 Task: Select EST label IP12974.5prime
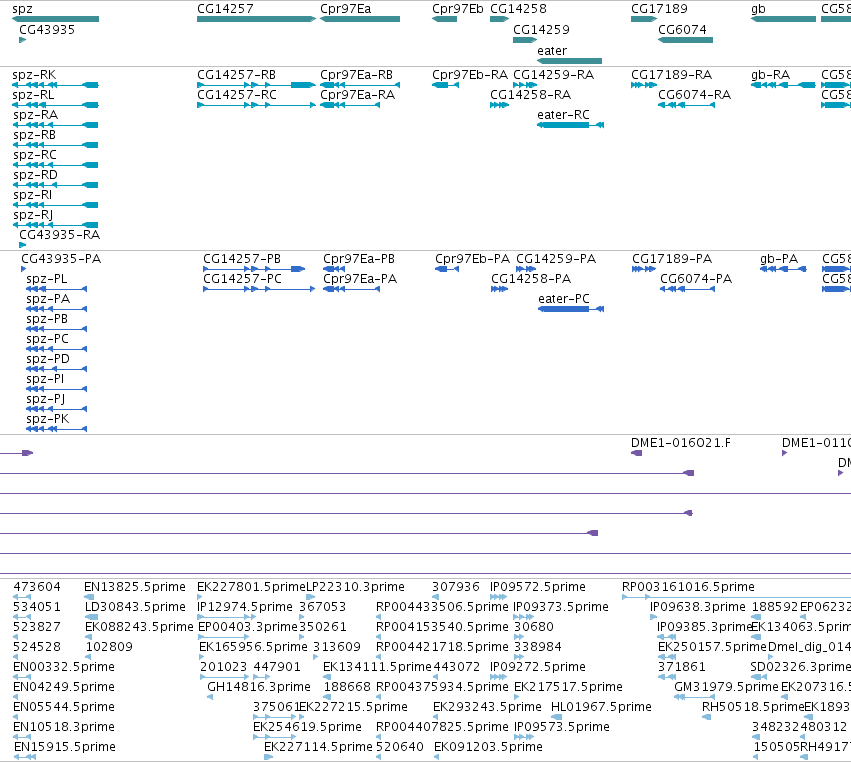(x=245, y=607)
